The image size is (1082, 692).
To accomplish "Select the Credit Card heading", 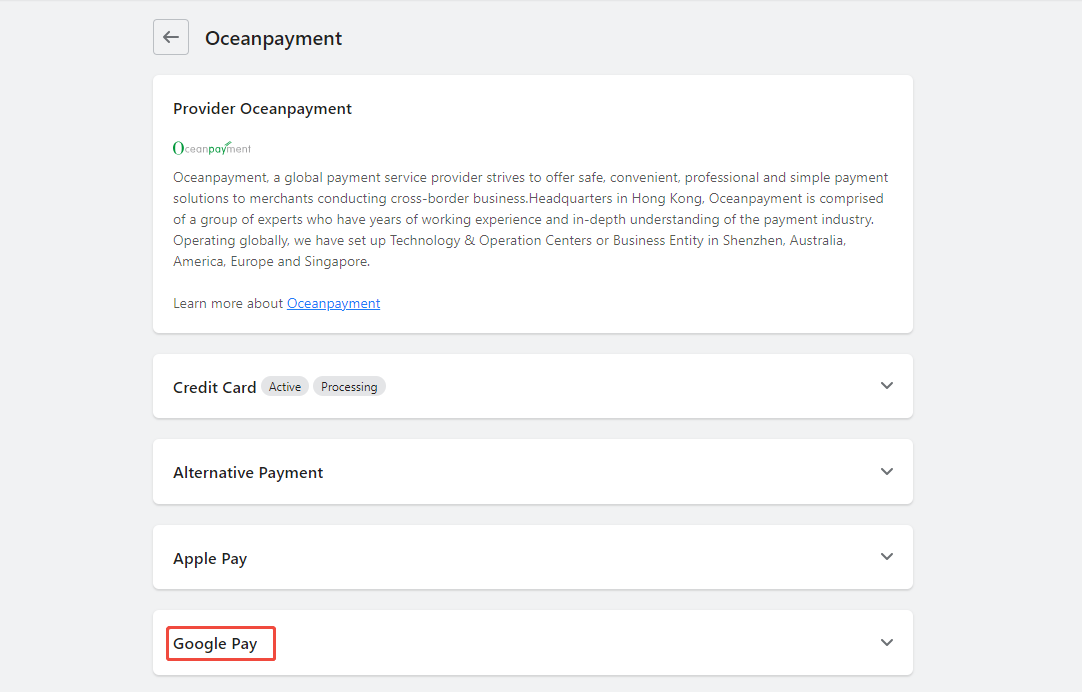I will [215, 388].
